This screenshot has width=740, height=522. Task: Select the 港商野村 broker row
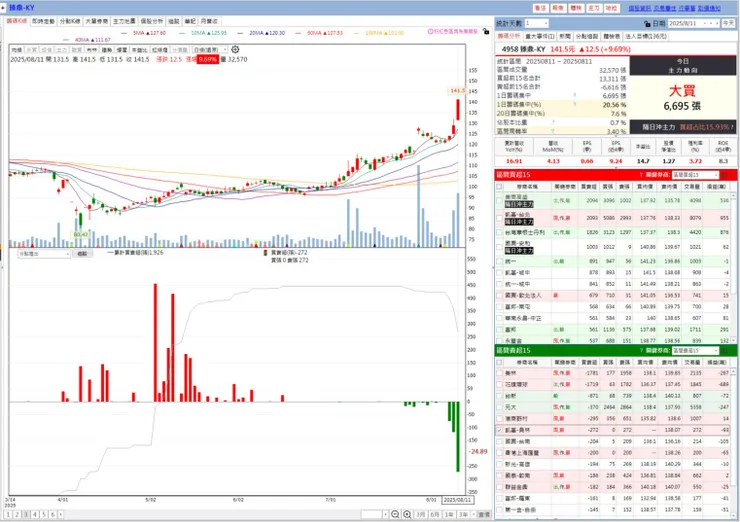(614, 418)
